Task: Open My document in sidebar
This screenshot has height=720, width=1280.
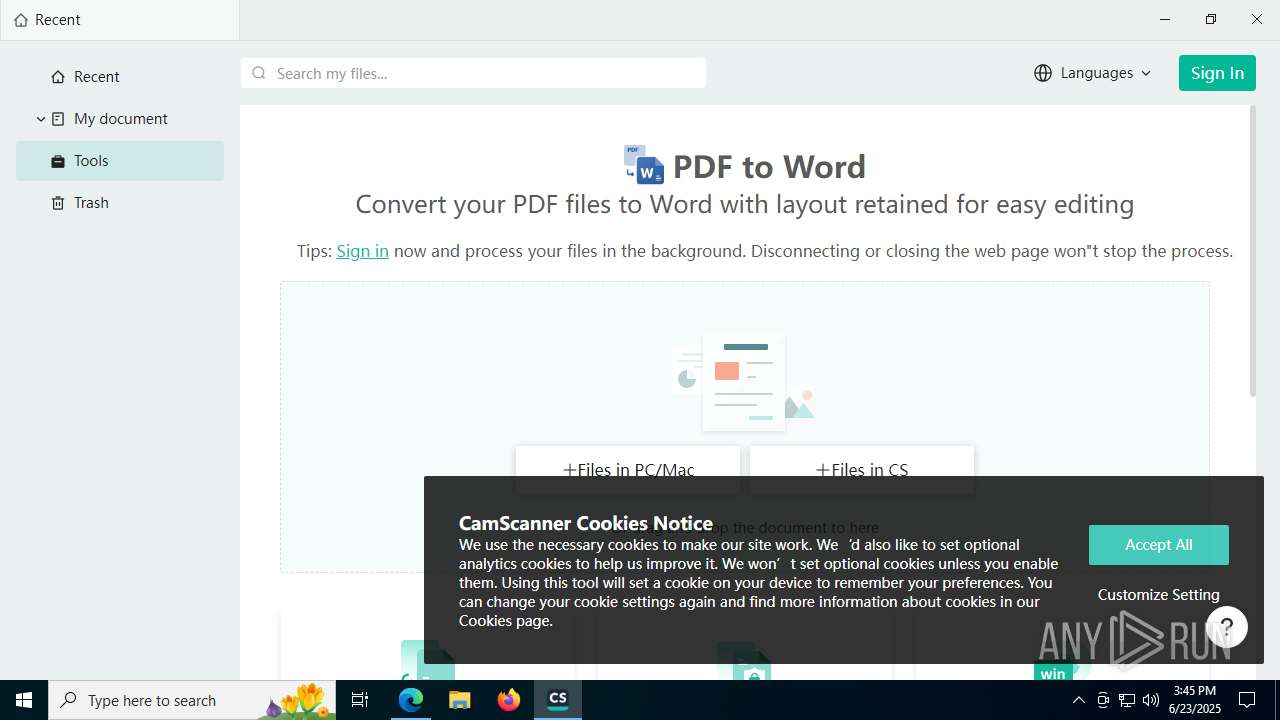Action: click(120, 119)
